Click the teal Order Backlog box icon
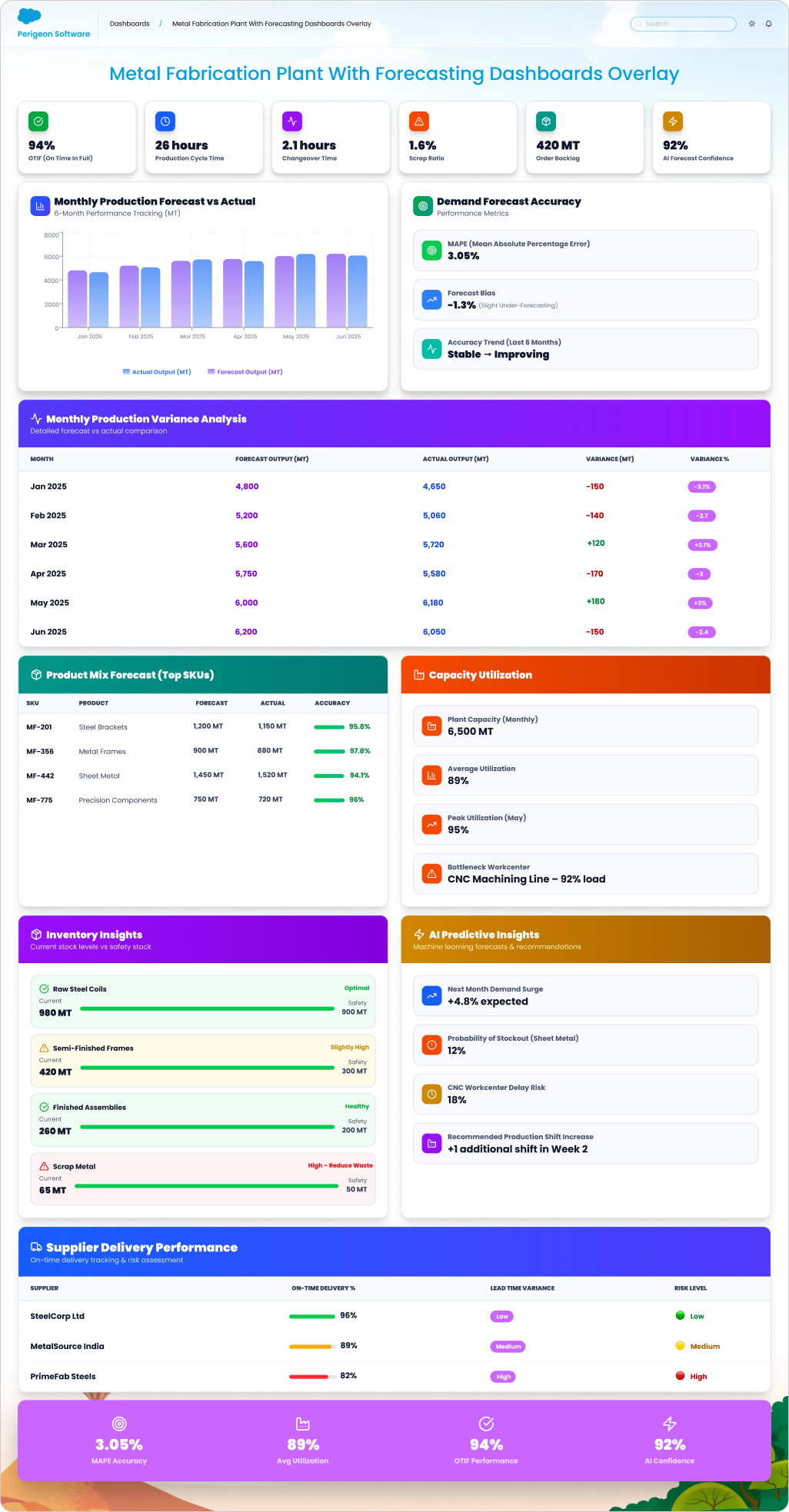The image size is (789, 1512). (546, 121)
